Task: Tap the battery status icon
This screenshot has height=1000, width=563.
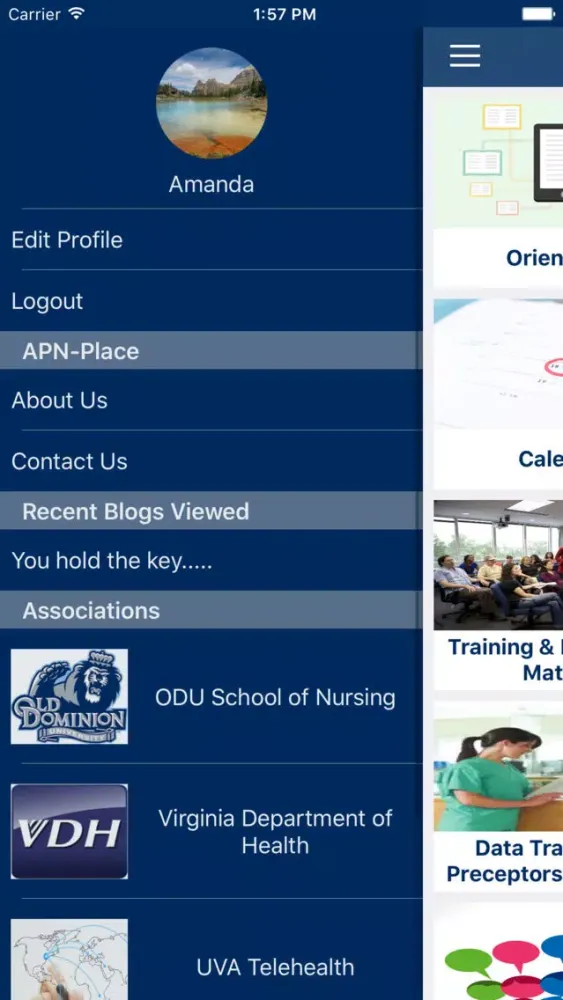Action: pos(538,14)
